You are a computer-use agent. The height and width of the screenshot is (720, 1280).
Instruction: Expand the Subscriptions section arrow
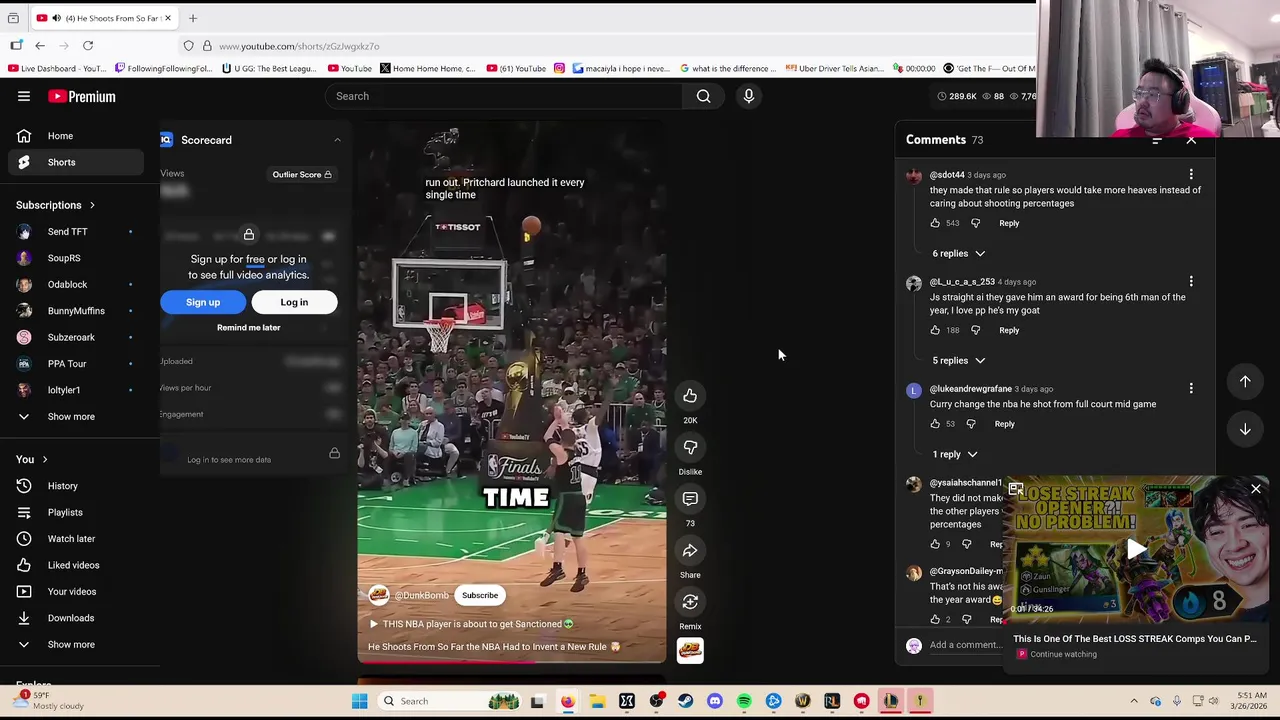click(92, 205)
